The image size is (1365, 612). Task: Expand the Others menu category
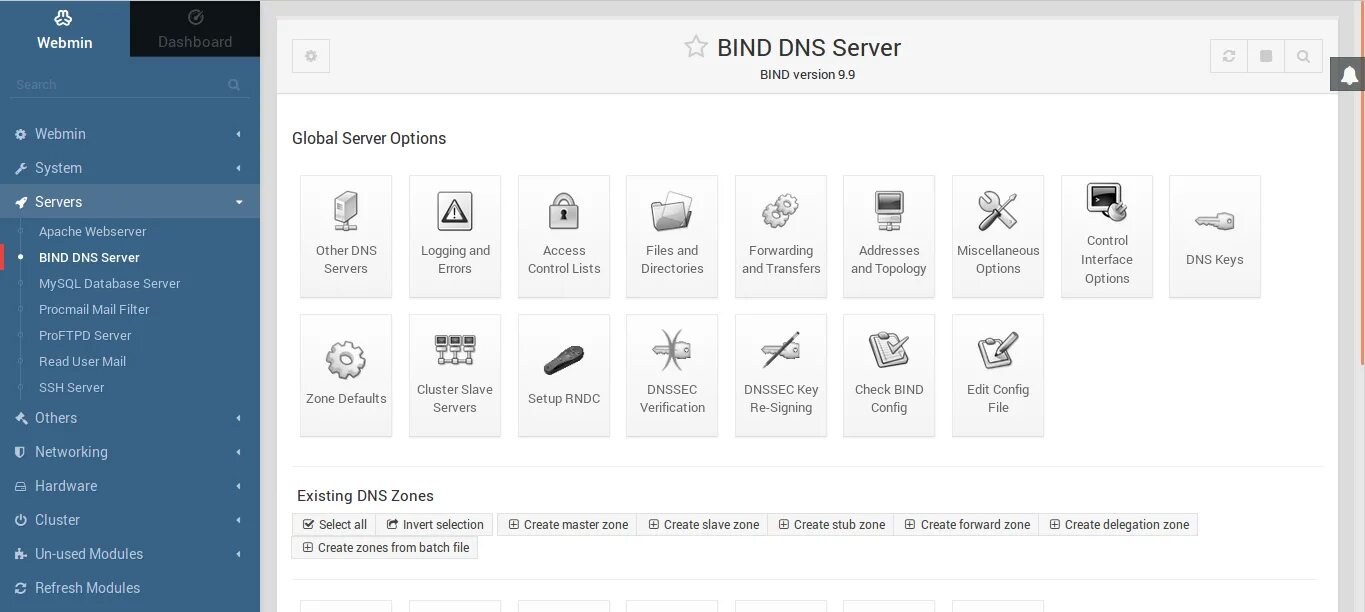(130, 418)
